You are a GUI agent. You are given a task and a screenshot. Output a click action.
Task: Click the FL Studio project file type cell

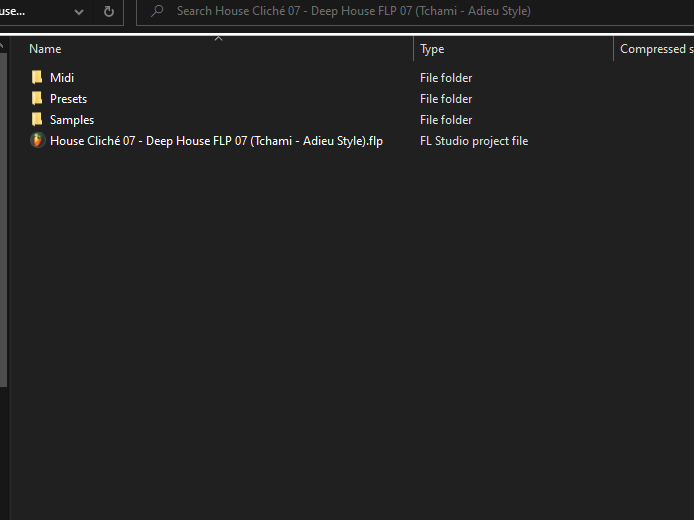(x=474, y=141)
